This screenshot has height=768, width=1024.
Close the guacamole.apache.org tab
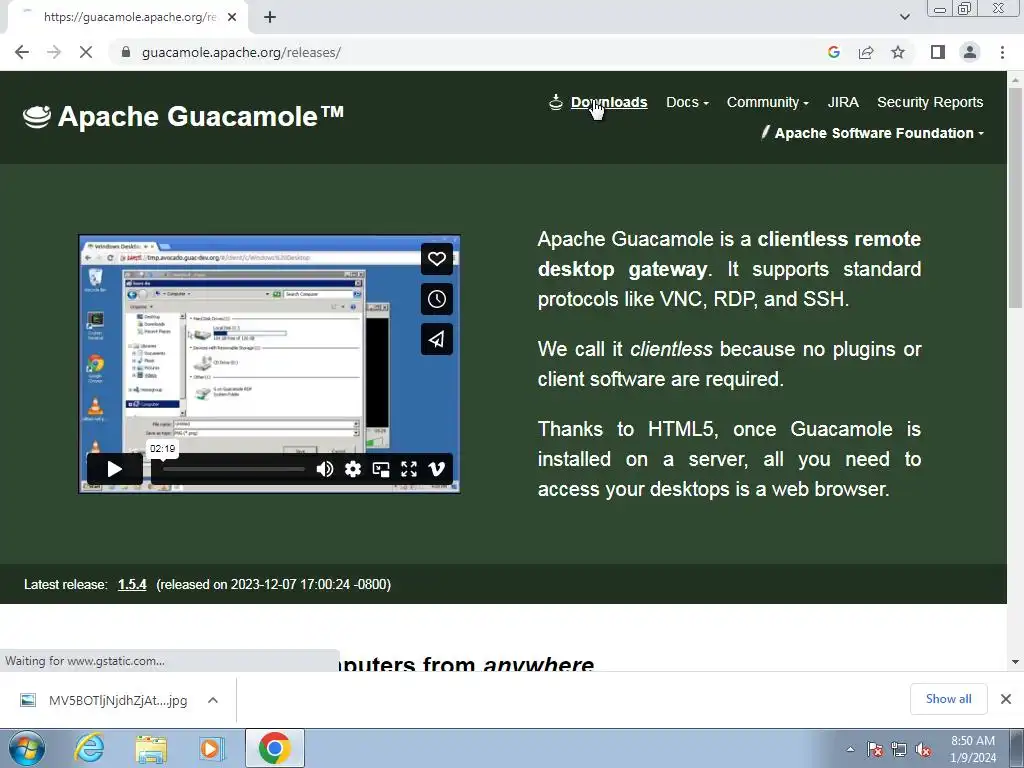[x=232, y=18]
